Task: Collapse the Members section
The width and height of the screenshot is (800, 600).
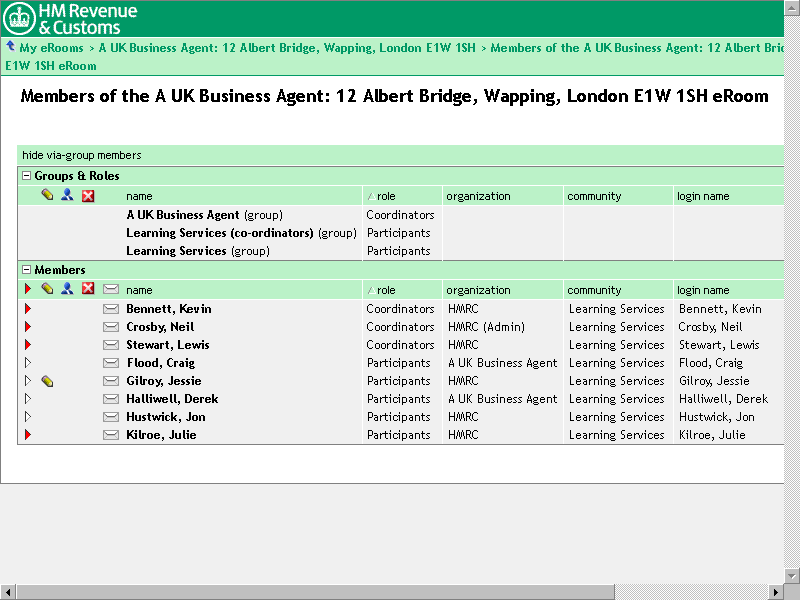Action: coord(26,270)
